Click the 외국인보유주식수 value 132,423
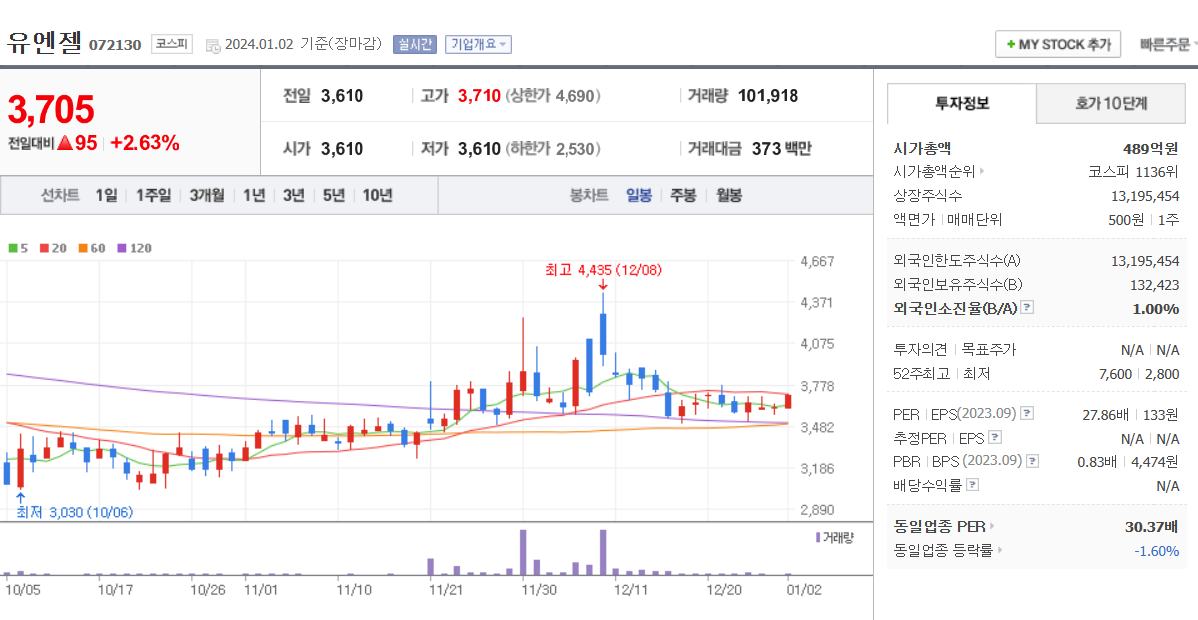Screen dimensions: 1198x620 [1154, 284]
